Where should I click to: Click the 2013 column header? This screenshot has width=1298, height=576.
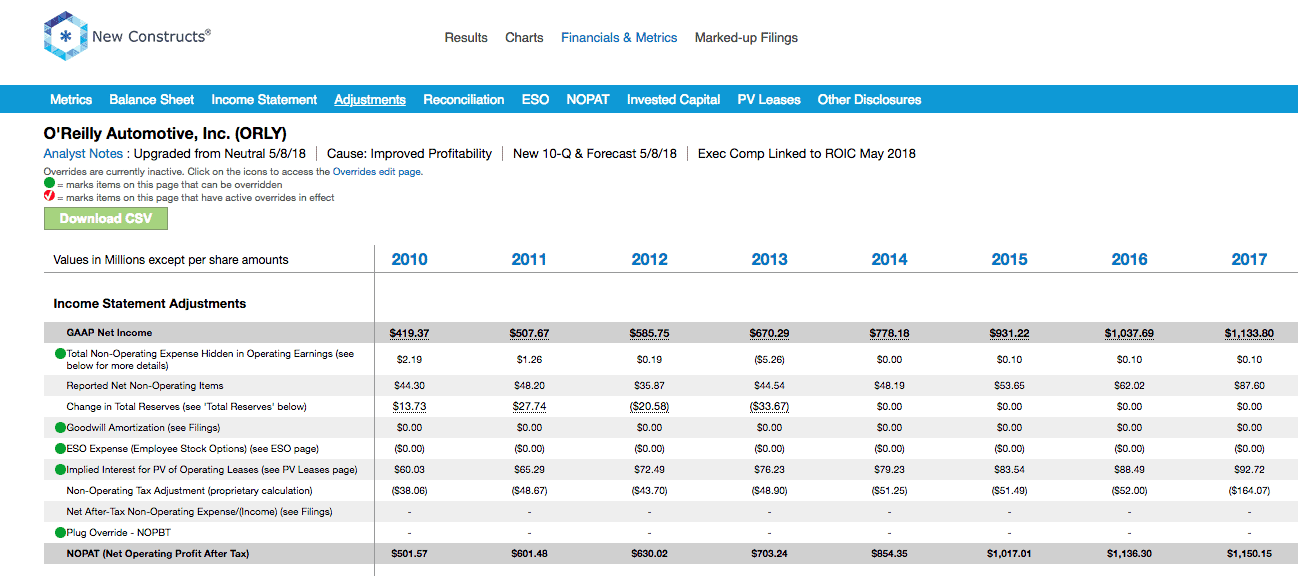[769, 259]
